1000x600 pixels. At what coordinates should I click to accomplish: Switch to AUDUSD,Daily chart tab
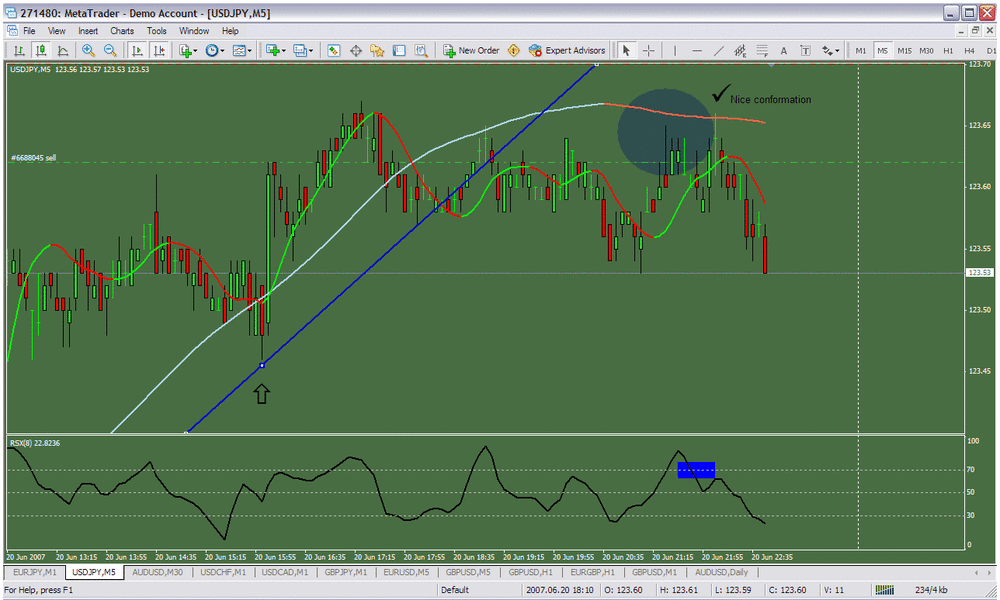721,572
